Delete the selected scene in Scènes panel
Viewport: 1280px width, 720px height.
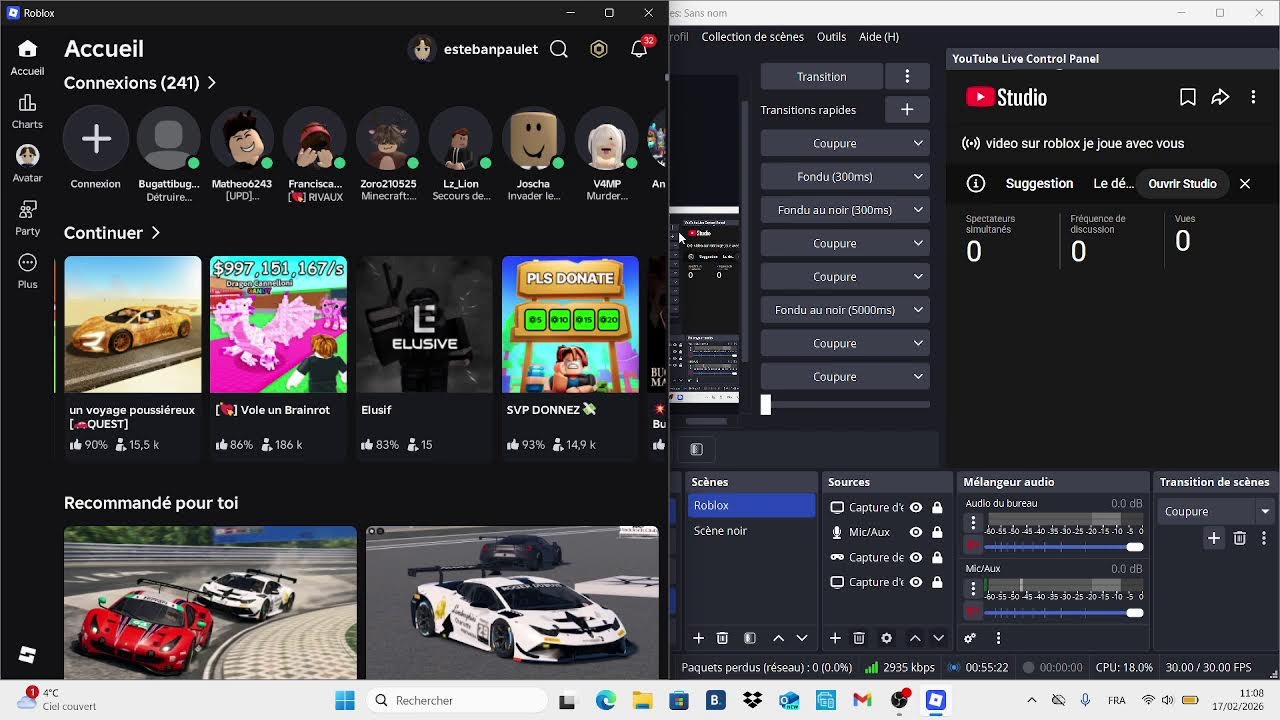722,638
